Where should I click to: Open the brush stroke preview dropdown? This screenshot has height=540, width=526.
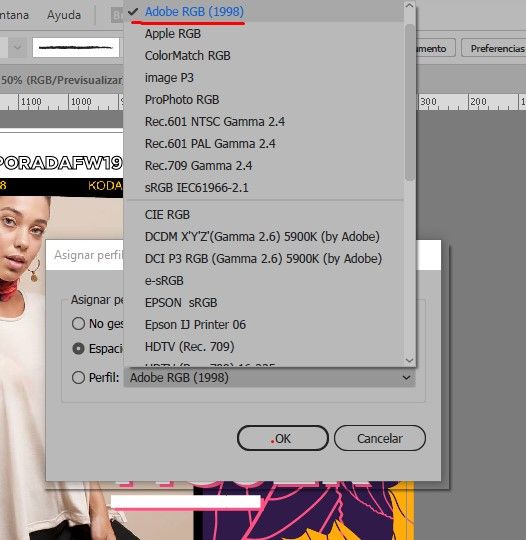pos(76,48)
